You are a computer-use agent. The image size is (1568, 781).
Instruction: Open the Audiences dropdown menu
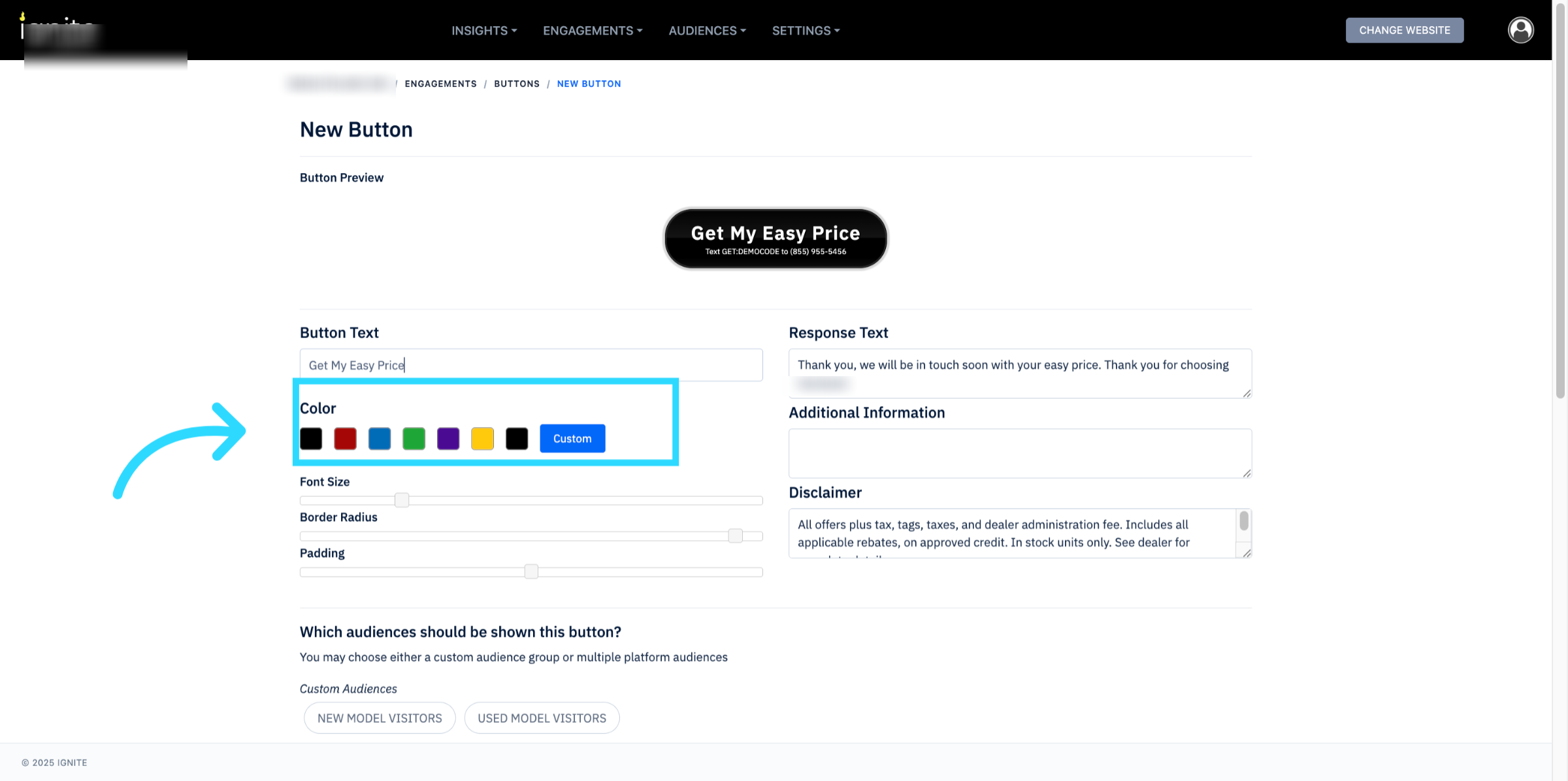coord(707,31)
